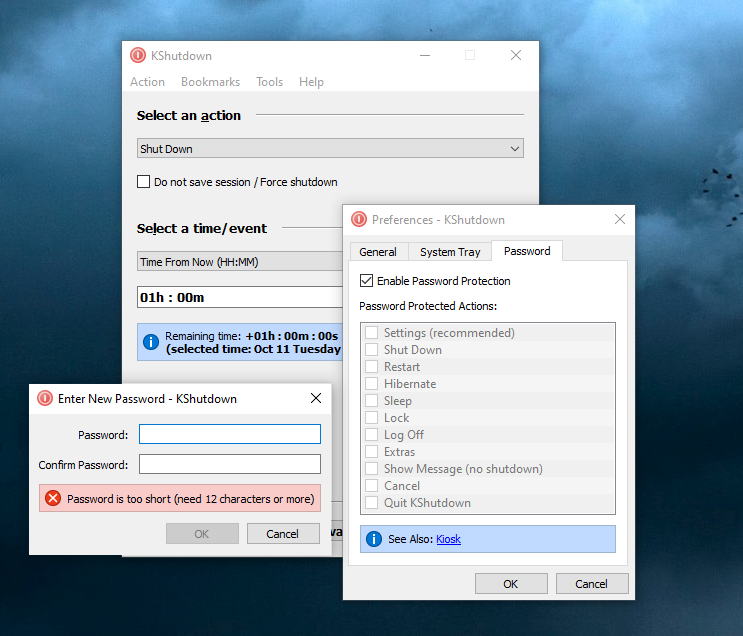
Task: Toggle Enable Password Protection checkbox
Action: pyautogui.click(x=366, y=281)
